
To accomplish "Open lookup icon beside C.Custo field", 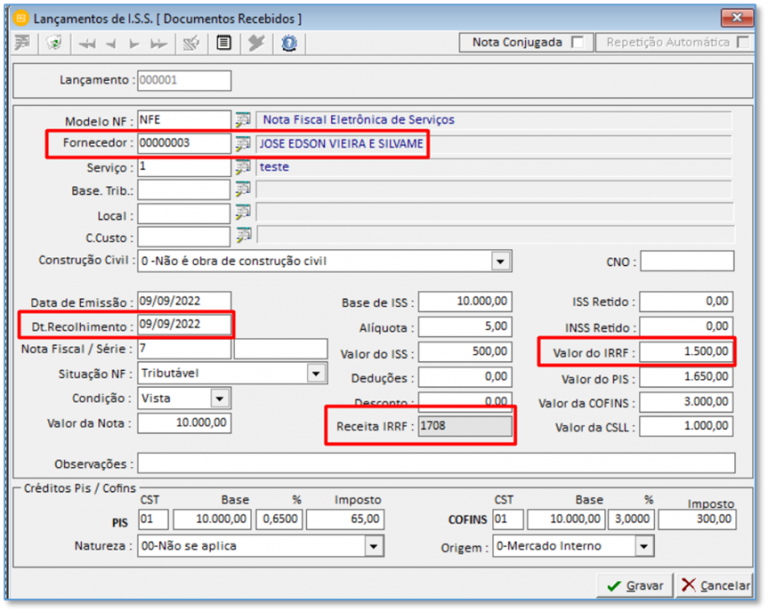I will (x=242, y=236).
